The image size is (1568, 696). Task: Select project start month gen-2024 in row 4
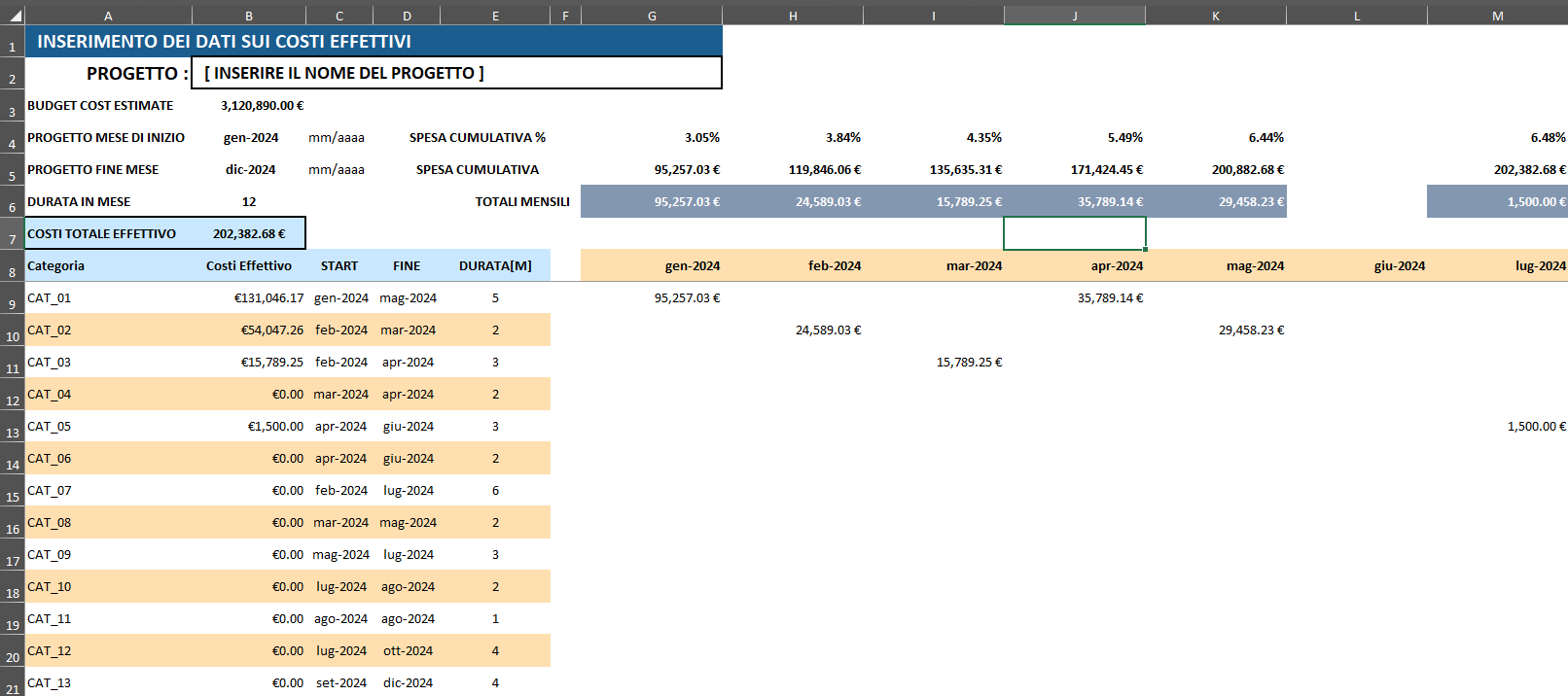pyautogui.click(x=251, y=137)
